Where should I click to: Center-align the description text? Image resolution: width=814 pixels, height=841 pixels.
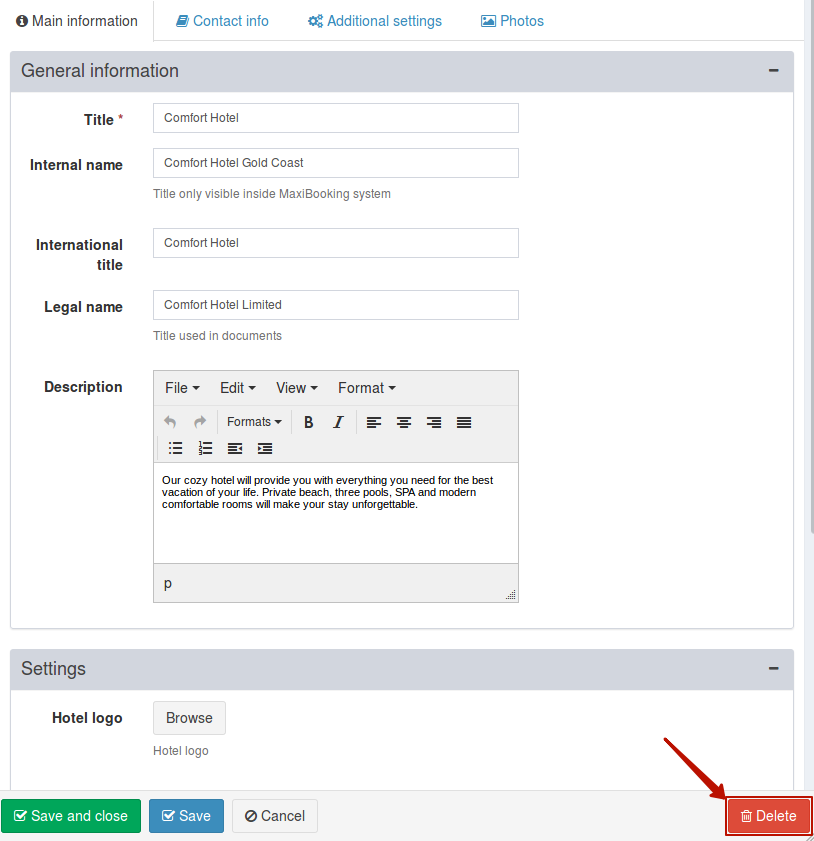click(x=404, y=422)
